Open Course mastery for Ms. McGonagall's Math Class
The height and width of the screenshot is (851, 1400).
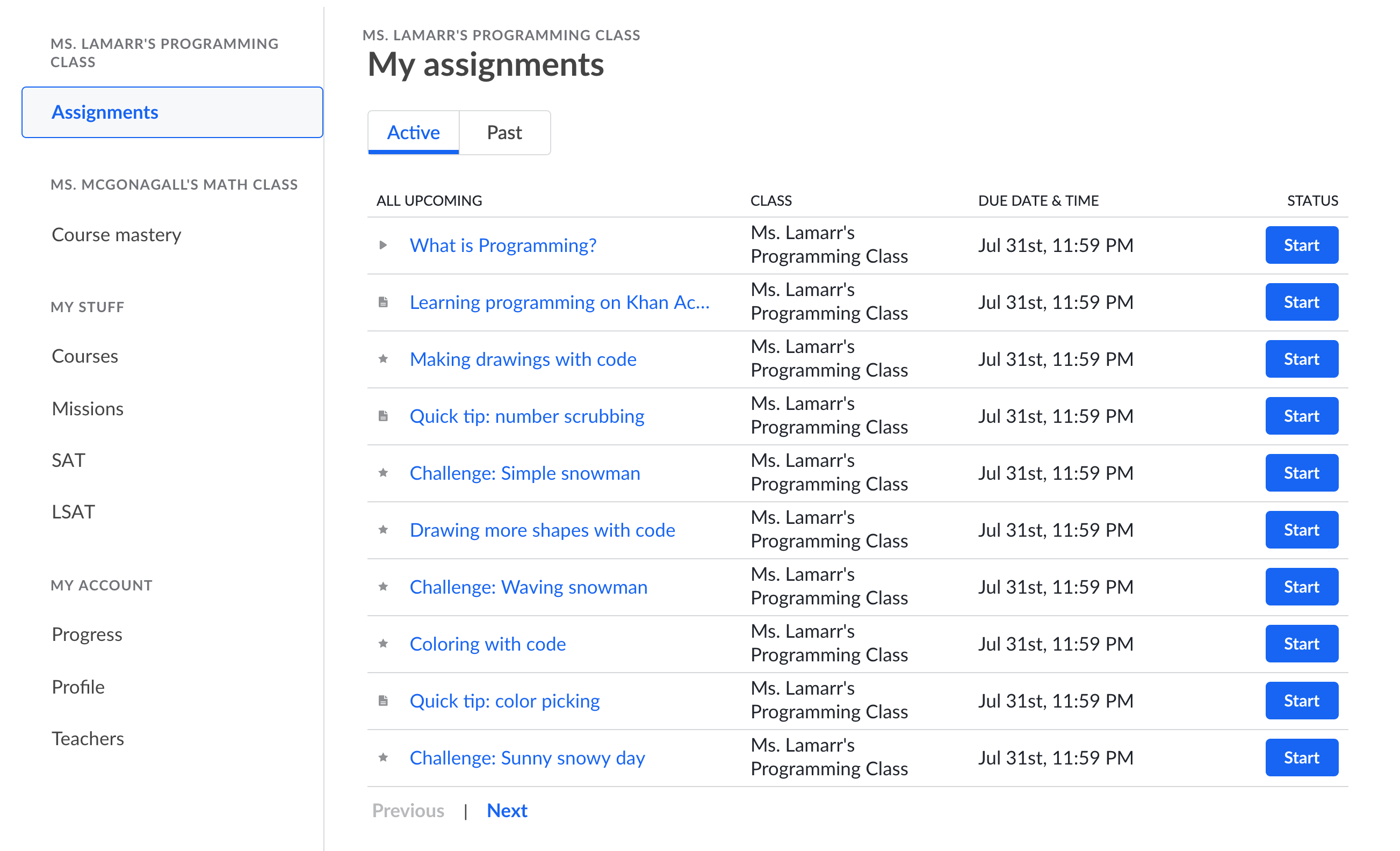click(x=116, y=234)
